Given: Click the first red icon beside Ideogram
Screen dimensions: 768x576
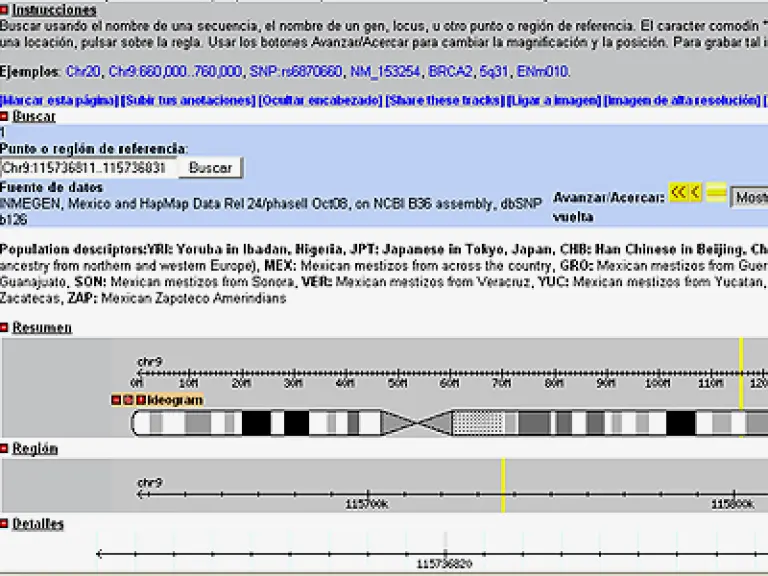Looking at the screenshot, I should [116, 400].
